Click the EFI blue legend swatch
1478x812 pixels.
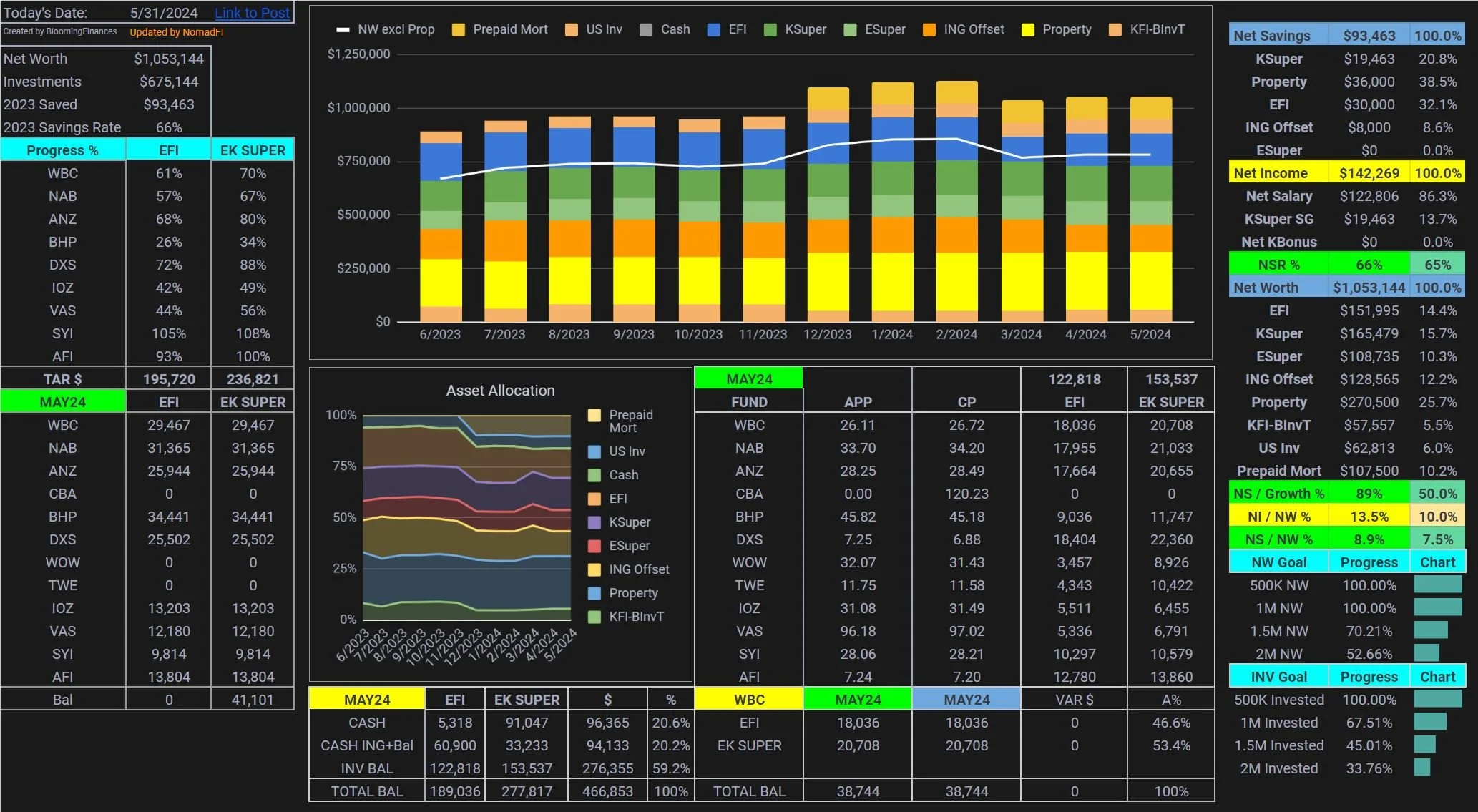(x=713, y=29)
